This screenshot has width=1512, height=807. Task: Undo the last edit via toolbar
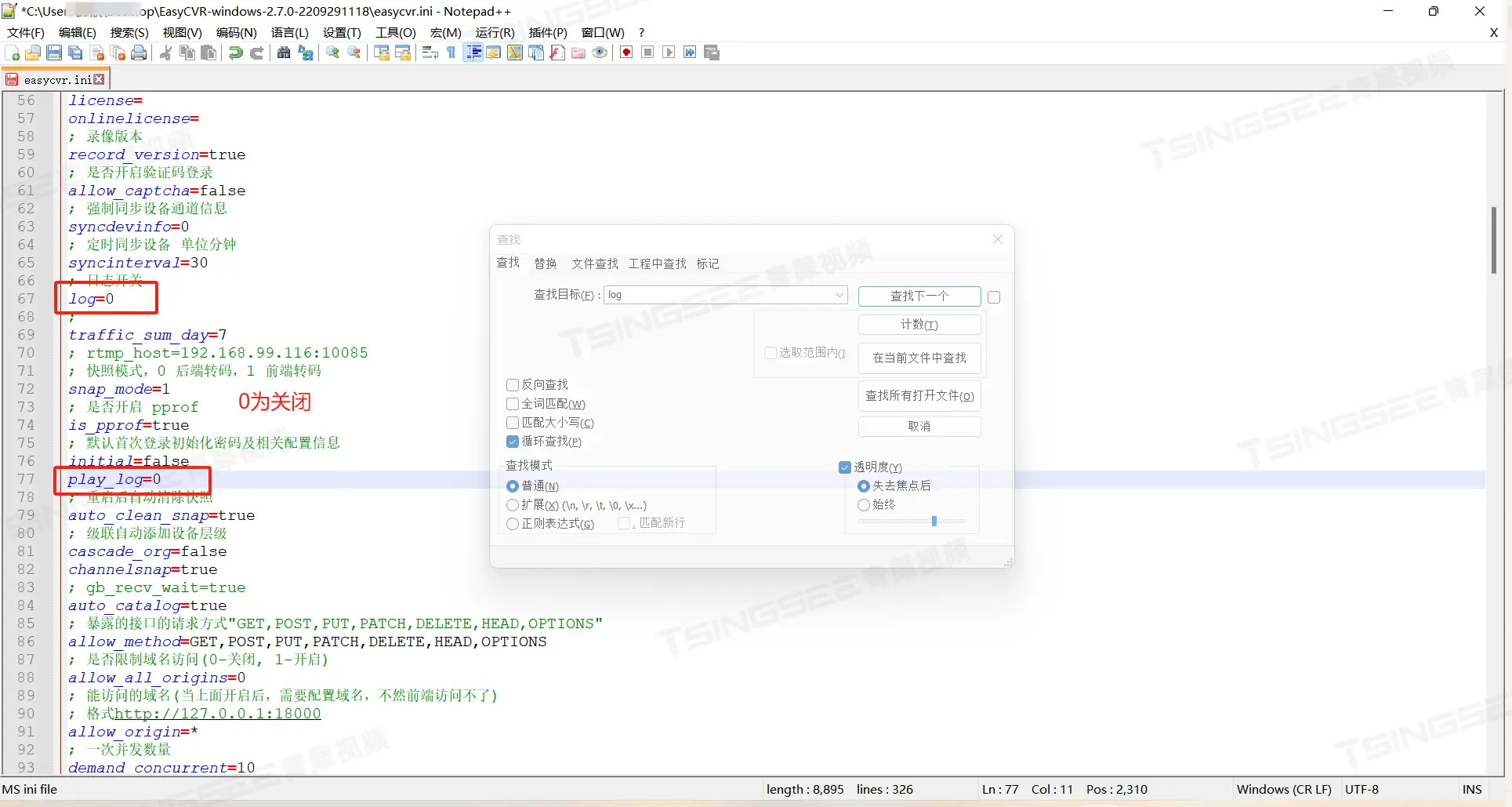click(235, 53)
